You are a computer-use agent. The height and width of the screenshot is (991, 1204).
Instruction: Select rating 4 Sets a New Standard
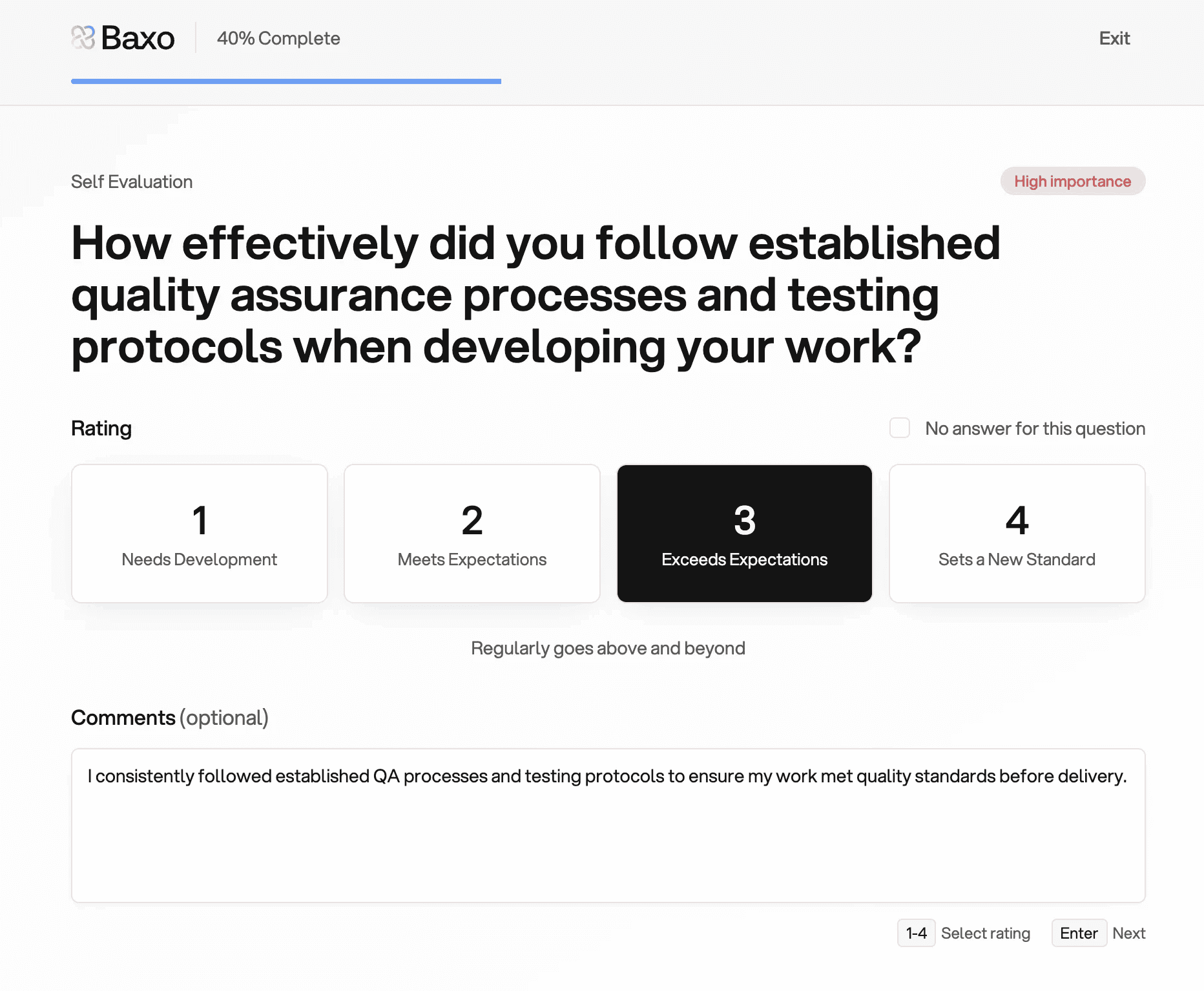coord(1017,534)
